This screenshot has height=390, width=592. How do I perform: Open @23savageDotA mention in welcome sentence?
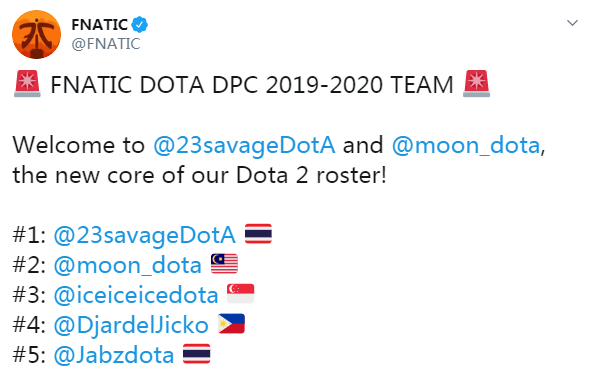click(244, 145)
